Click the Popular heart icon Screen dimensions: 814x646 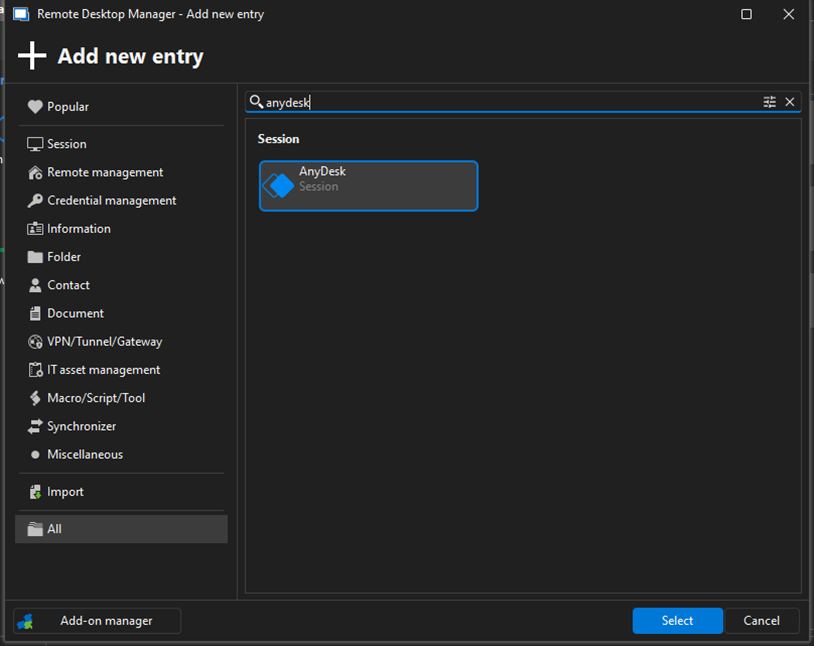(x=35, y=106)
